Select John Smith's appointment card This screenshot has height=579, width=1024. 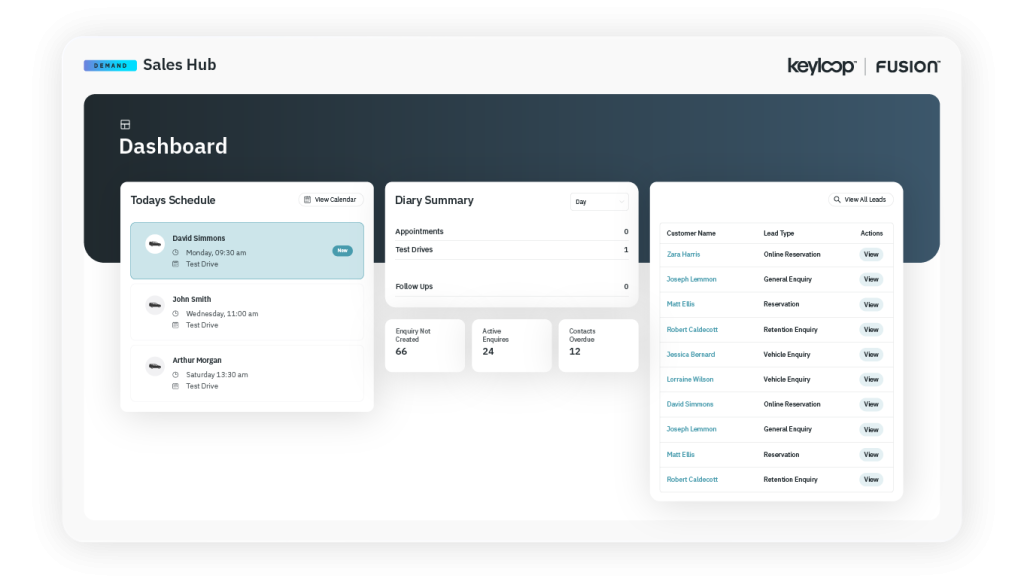click(x=247, y=311)
